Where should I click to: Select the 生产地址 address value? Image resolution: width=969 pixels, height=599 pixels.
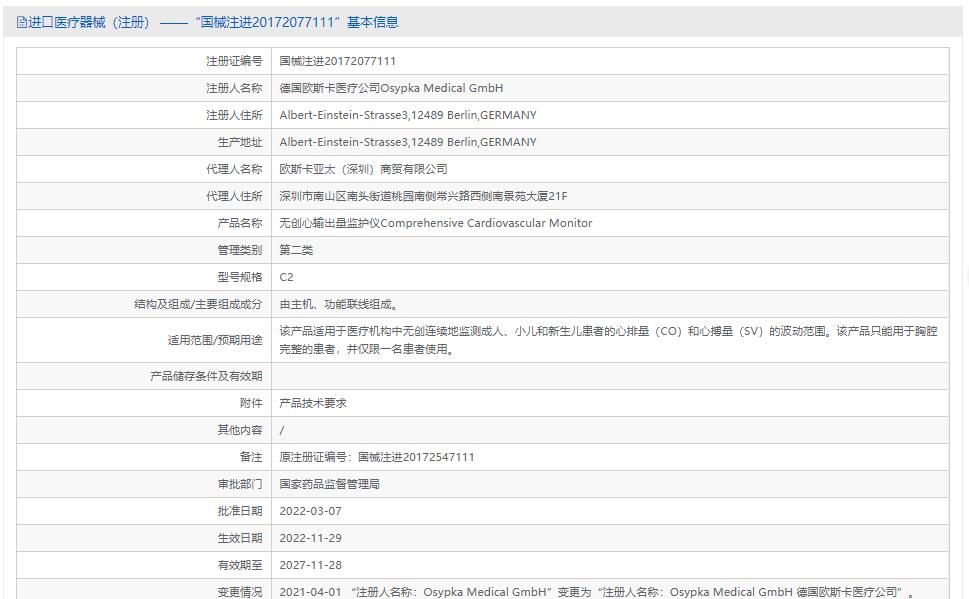tap(408, 142)
